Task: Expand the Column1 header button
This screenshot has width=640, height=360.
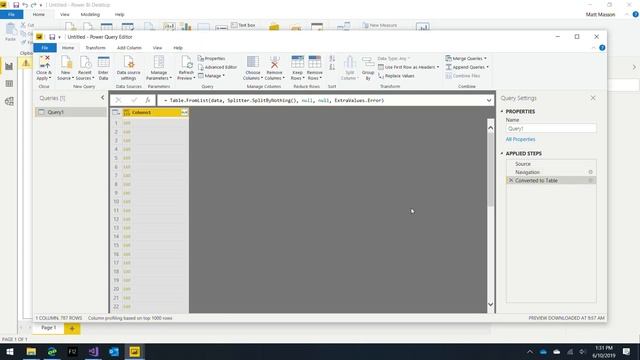Action: click(184, 112)
